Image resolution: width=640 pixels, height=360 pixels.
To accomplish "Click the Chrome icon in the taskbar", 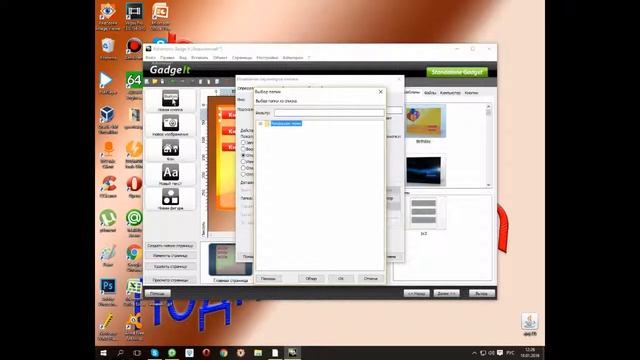I will pos(223,353).
